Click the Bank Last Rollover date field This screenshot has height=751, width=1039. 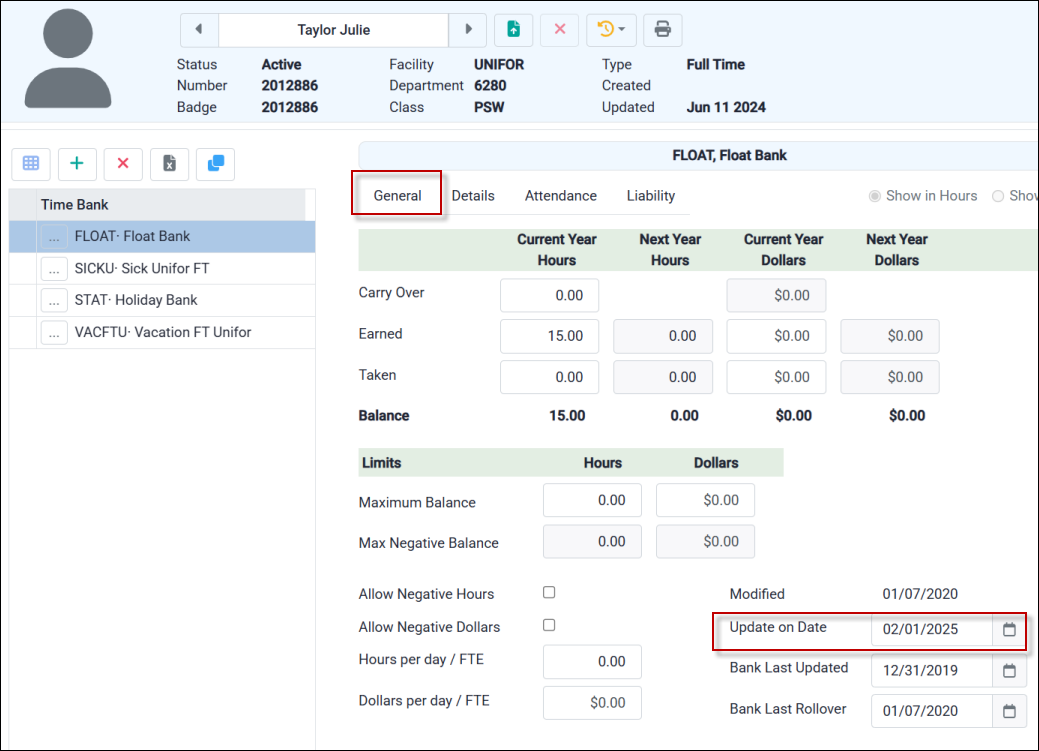932,711
